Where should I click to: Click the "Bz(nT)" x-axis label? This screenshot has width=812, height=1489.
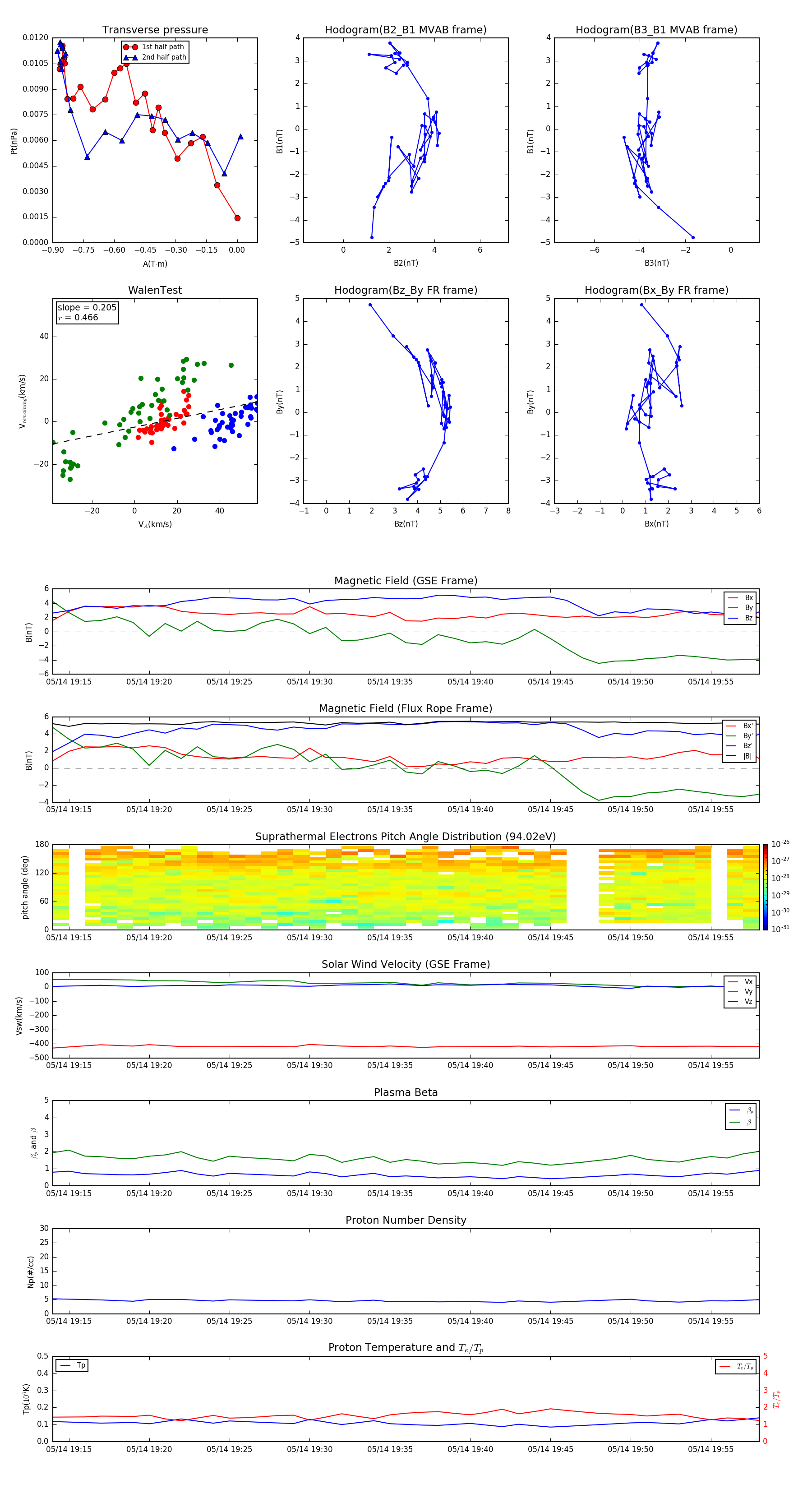406,524
